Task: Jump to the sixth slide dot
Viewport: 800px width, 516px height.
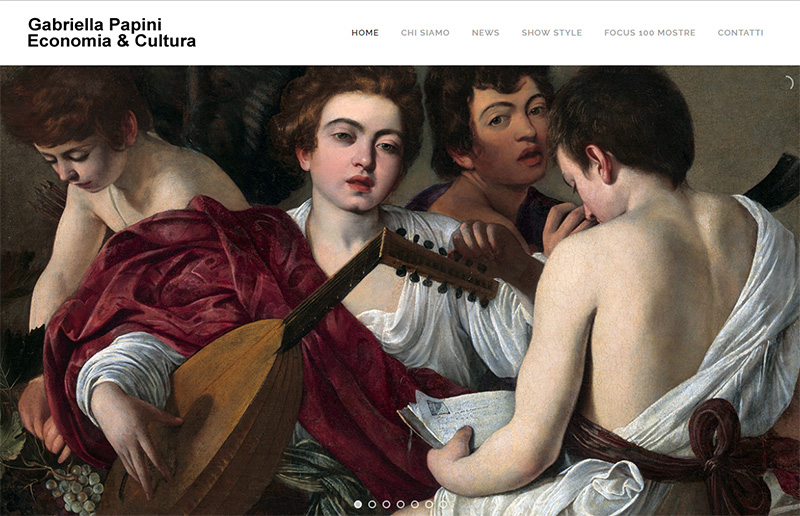Action: coord(430,504)
